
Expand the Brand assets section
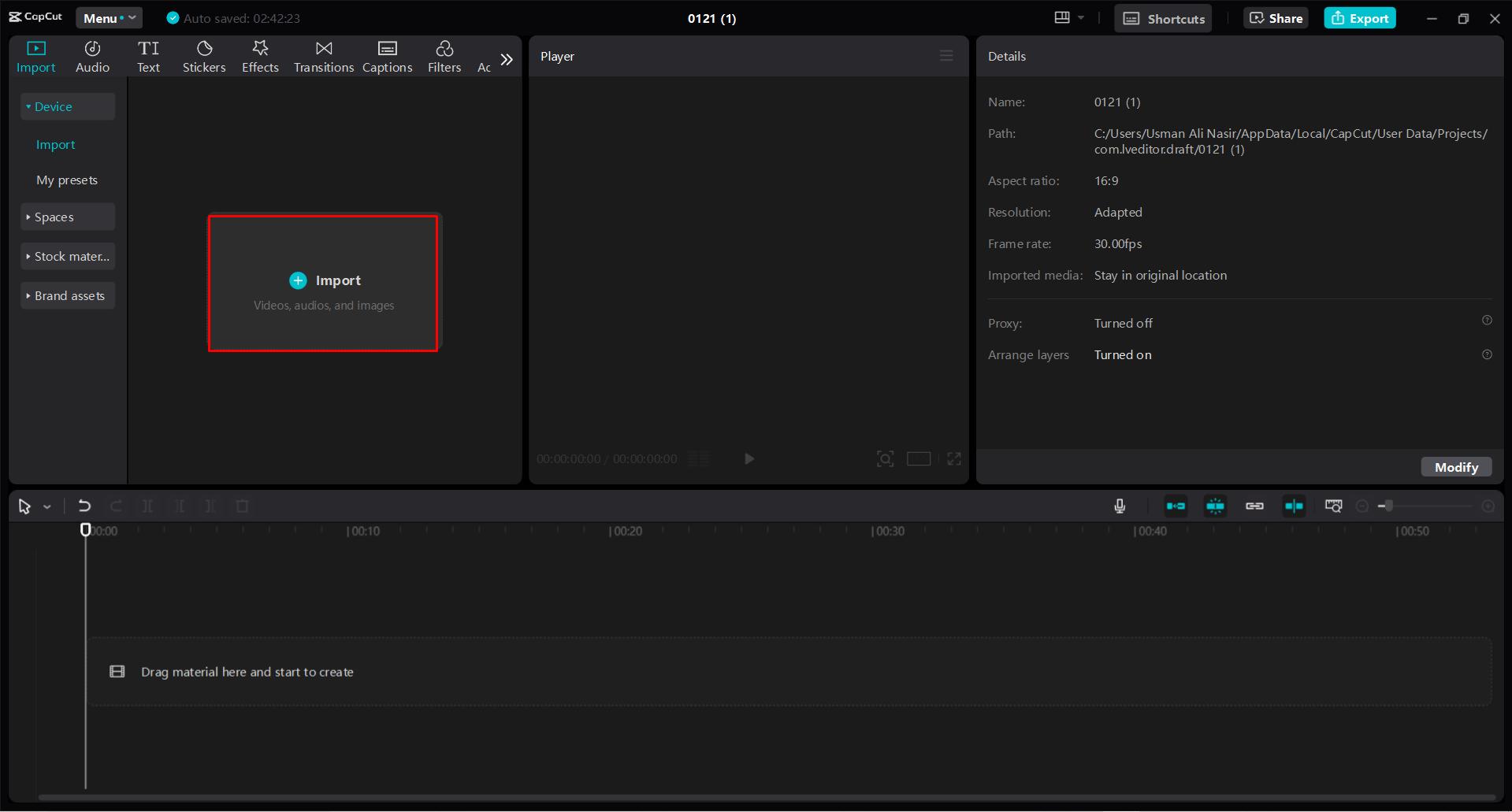68,295
